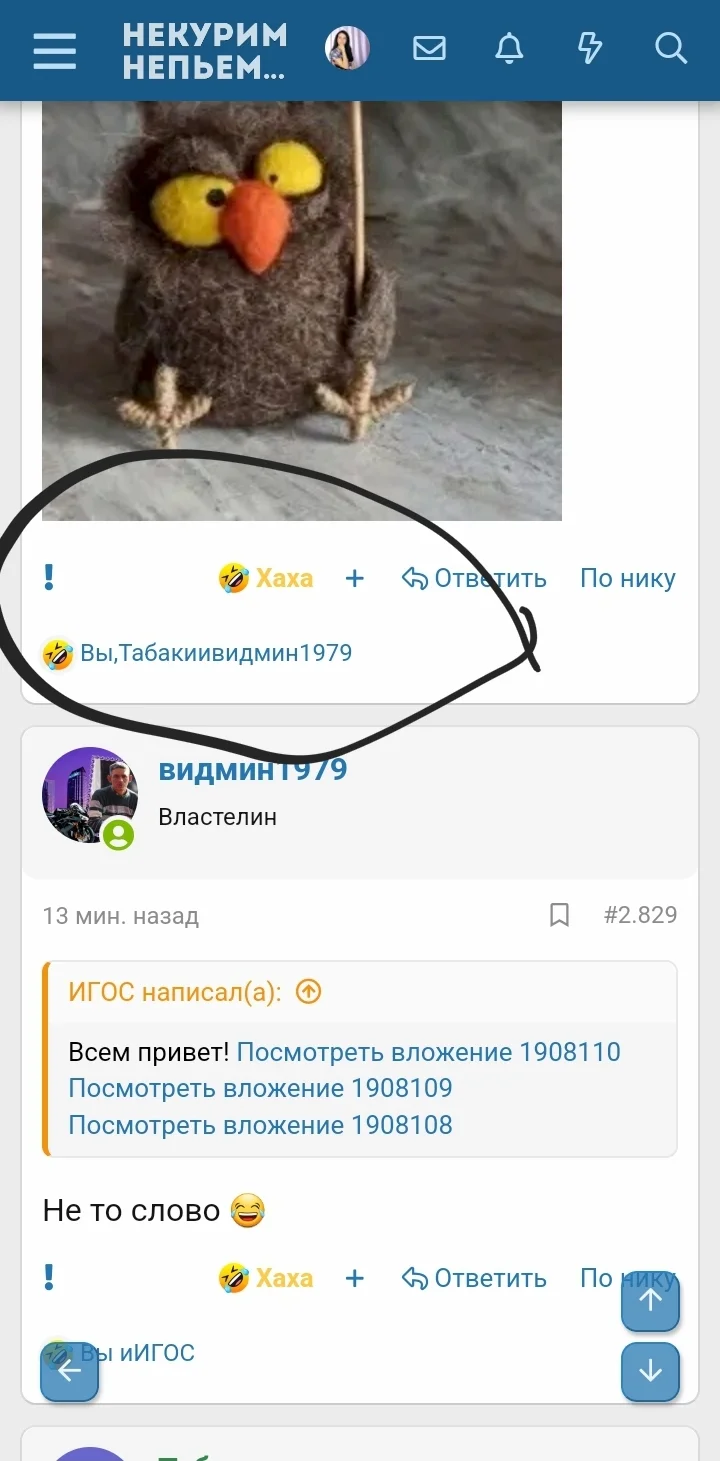Open Посмотреть вложение 1908109 link
Screen dimensions: 720x1461
pyautogui.click(x=260, y=1088)
